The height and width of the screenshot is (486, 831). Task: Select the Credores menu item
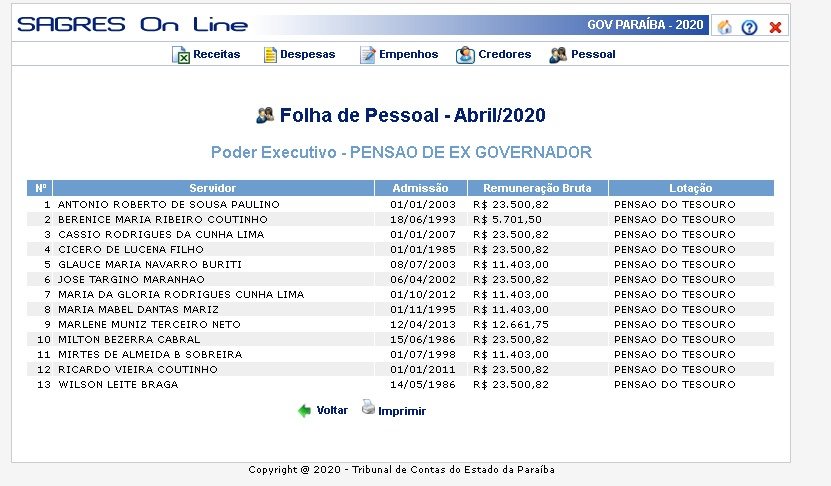[505, 54]
